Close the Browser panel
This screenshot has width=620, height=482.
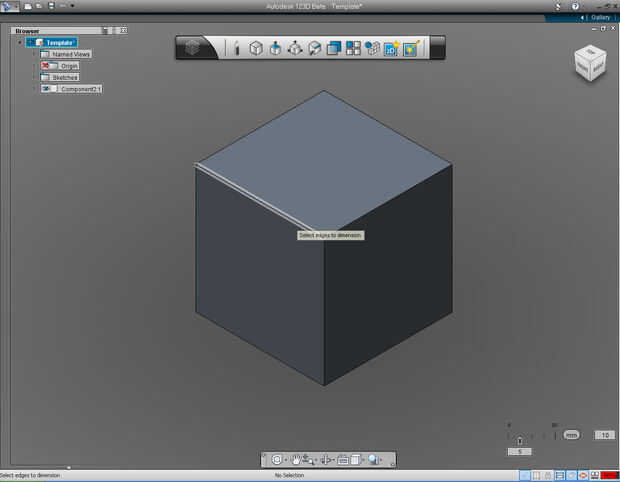123,30
